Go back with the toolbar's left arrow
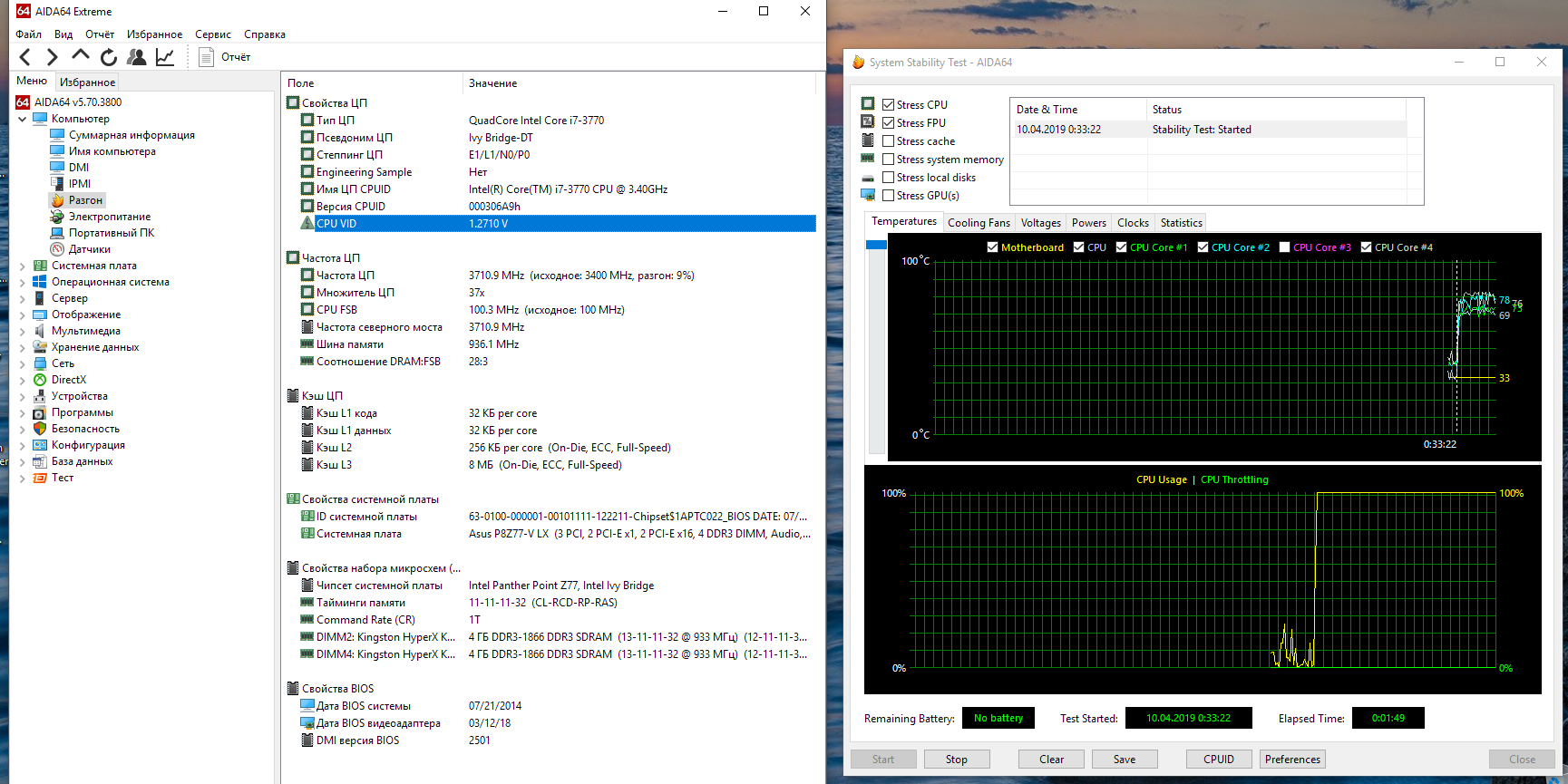The width and height of the screenshot is (1568, 784). click(25, 57)
